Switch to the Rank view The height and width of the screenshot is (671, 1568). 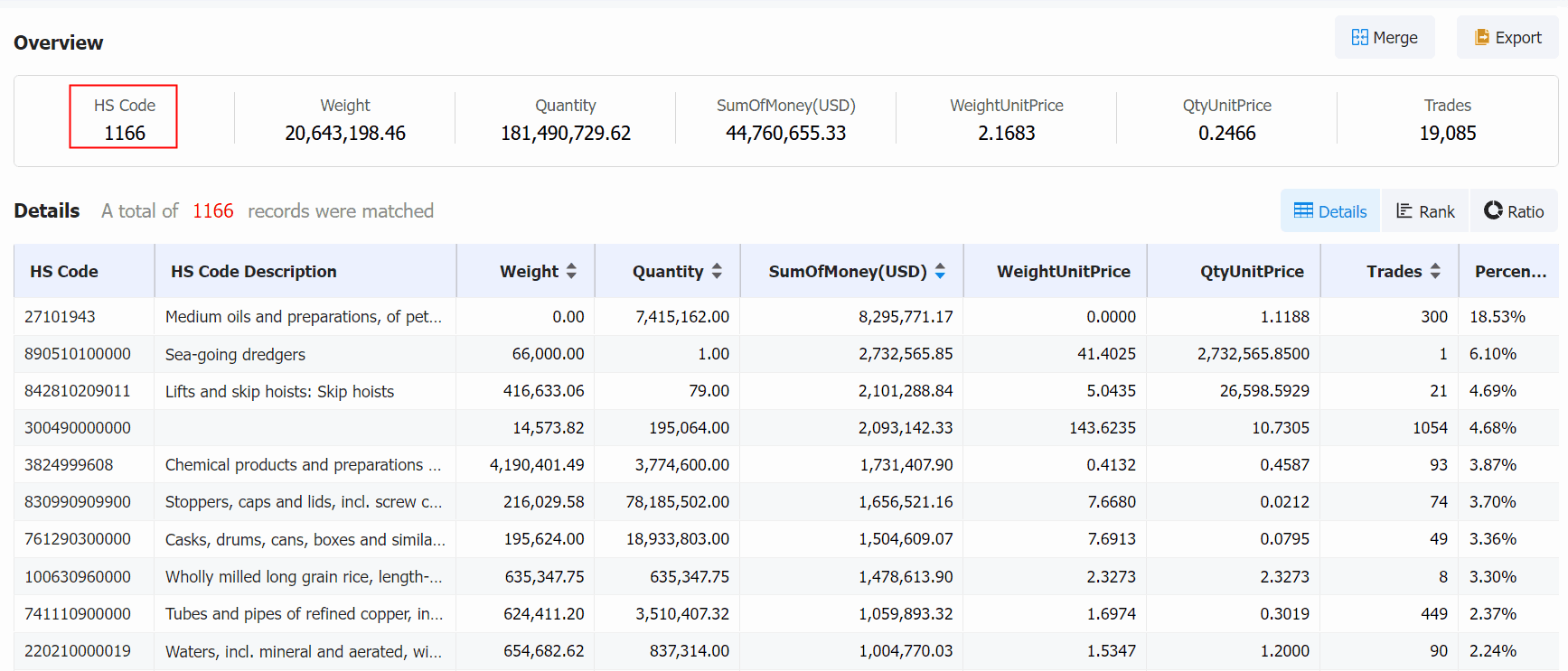point(1425,210)
